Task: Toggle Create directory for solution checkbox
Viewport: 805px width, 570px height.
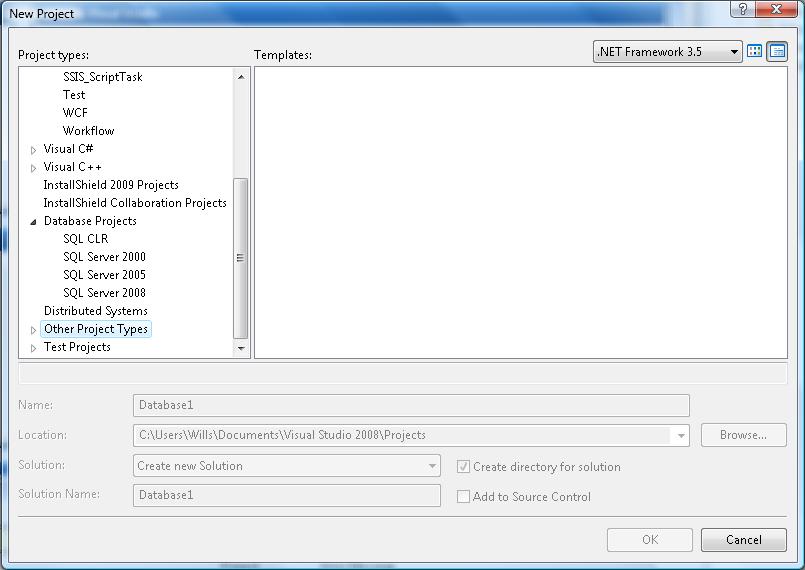Action: (463, 466)
